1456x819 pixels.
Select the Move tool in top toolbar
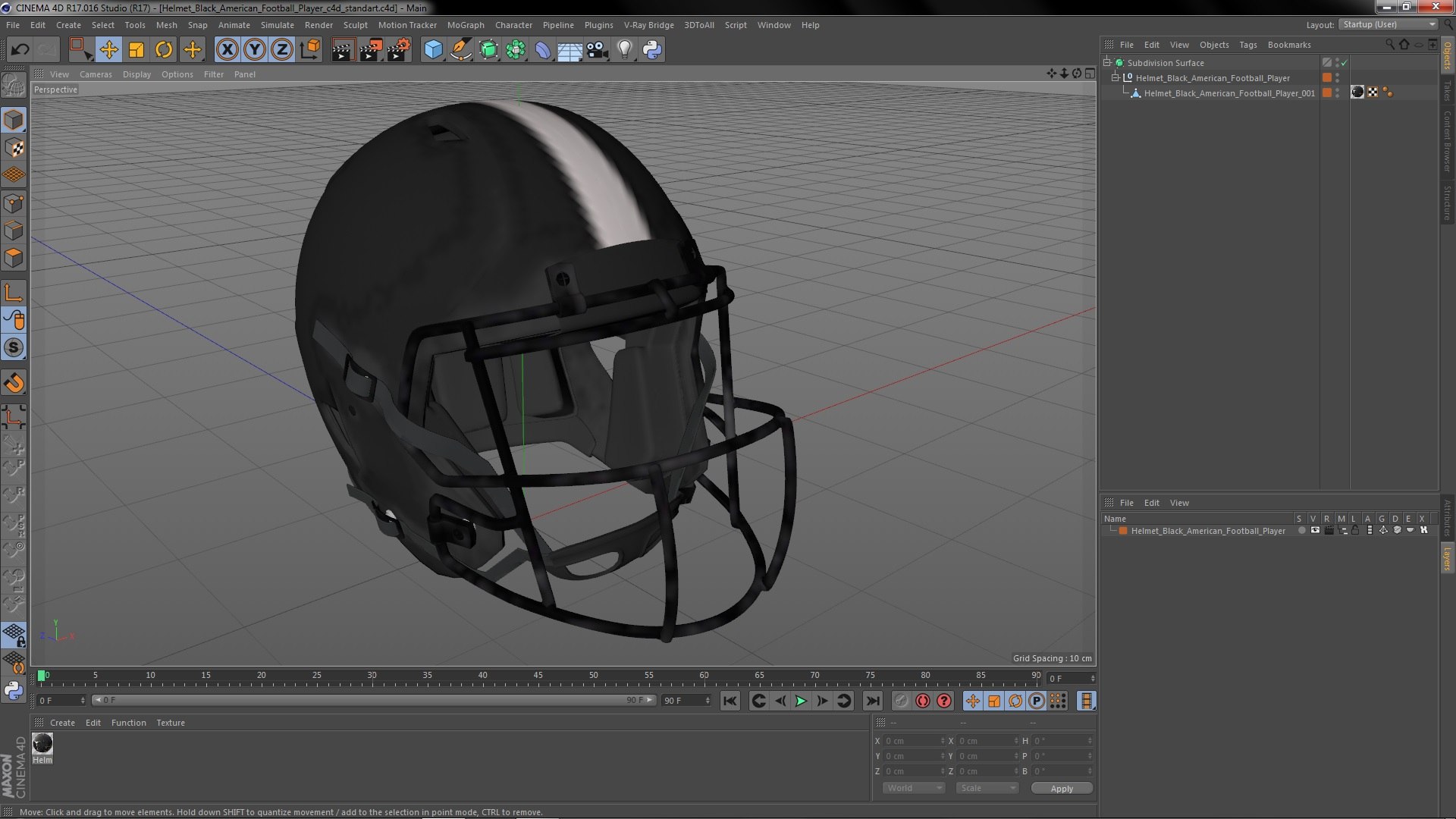point(108,50)
